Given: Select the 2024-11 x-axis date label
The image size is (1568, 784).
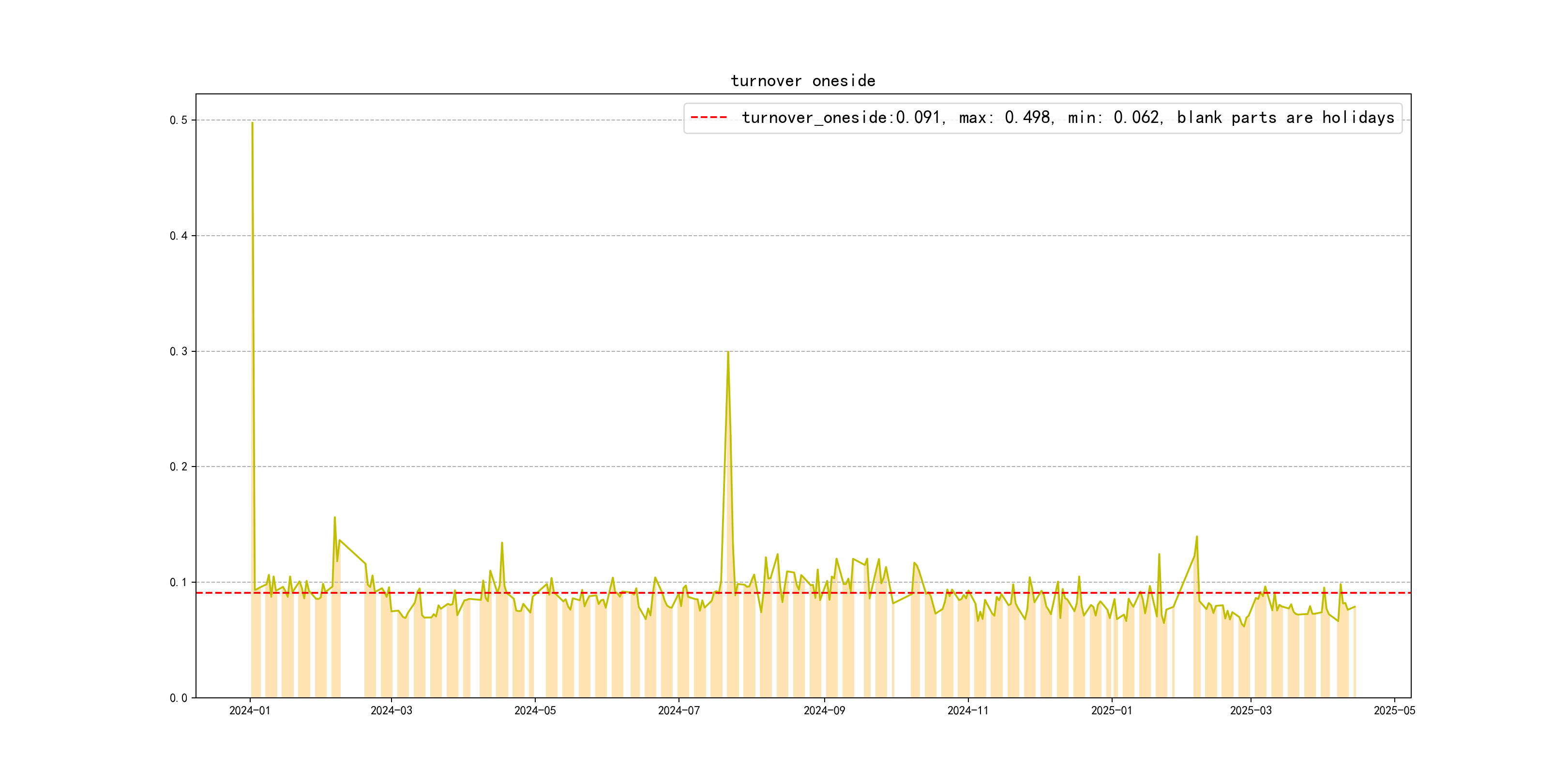Looking at the screenshot, I should click(x=968, y=711).
